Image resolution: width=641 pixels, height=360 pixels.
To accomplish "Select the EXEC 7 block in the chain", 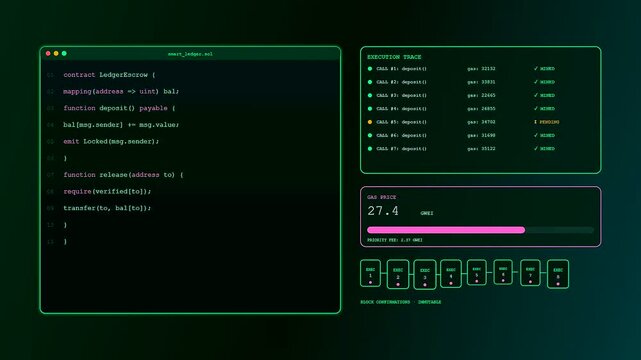I will [530, 273].
